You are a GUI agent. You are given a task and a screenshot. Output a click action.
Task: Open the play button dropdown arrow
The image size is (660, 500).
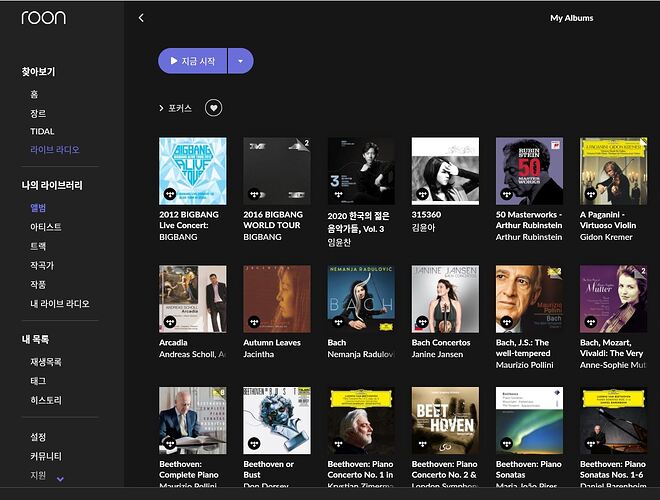(x=240, y=61)
